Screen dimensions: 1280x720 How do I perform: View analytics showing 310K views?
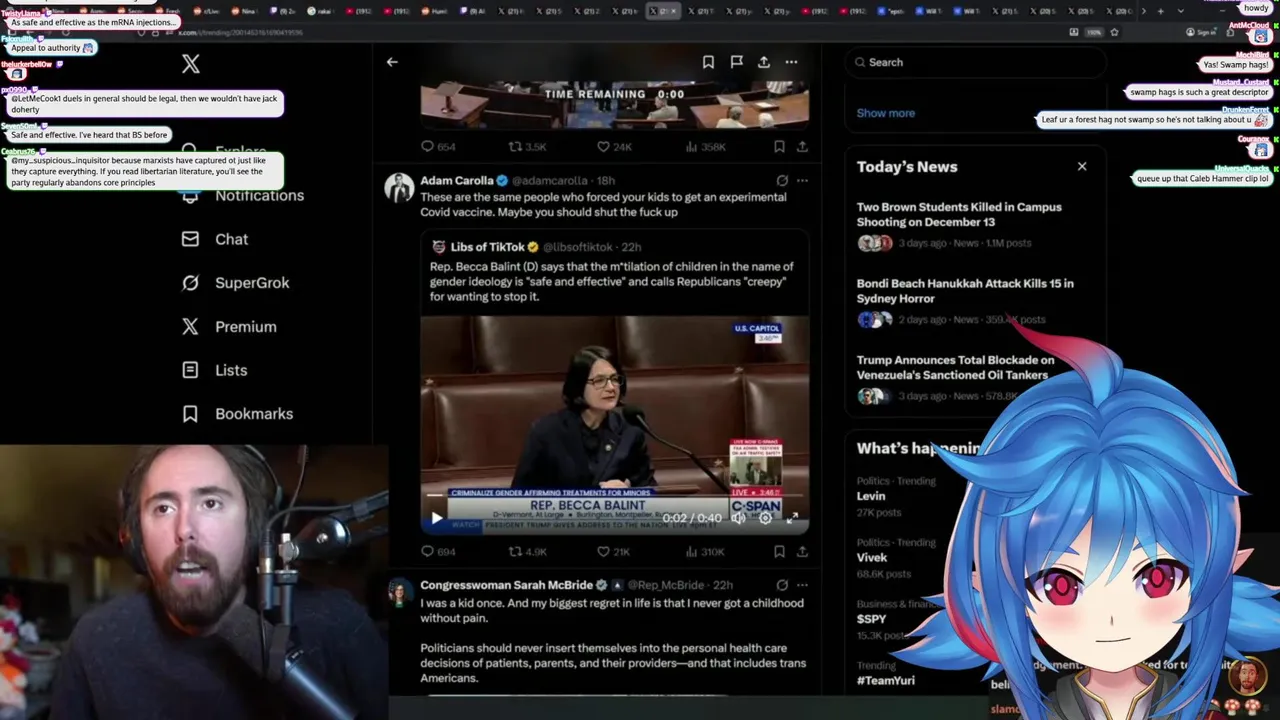point(706,551)
